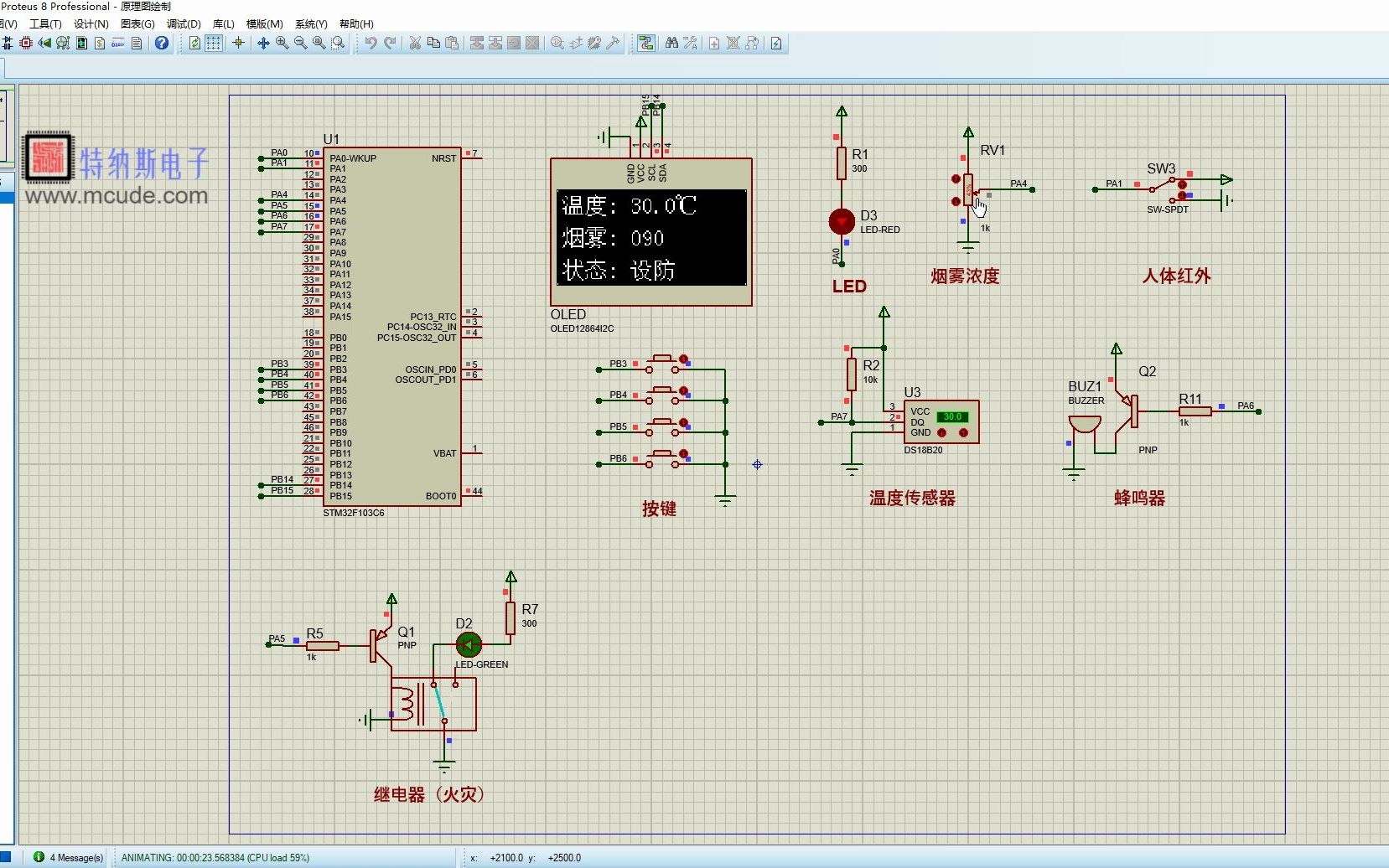
Task: Click the Make Device icon
Action: [x=576, y=43]
